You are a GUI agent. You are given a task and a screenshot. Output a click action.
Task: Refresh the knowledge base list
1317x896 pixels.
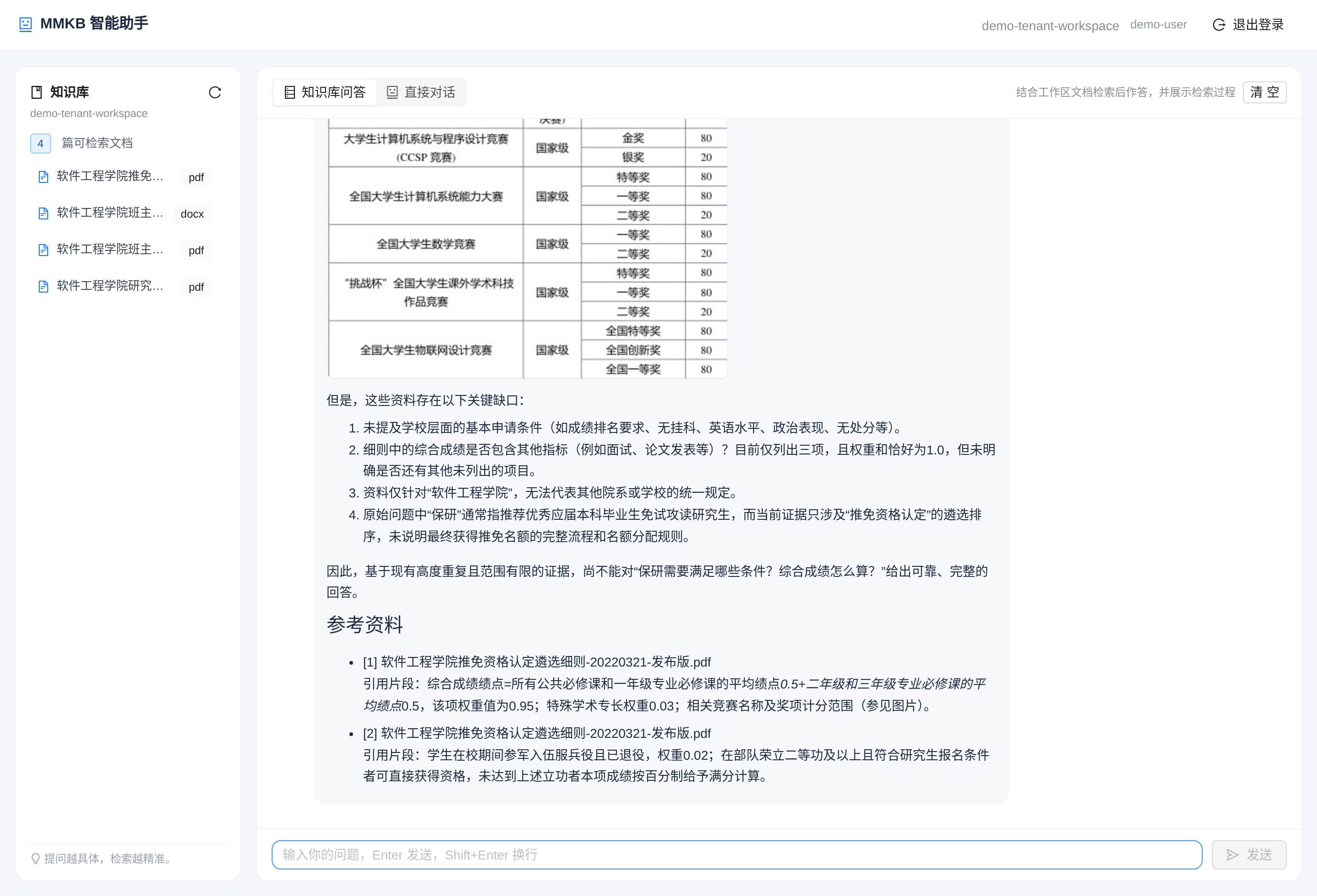215,92
